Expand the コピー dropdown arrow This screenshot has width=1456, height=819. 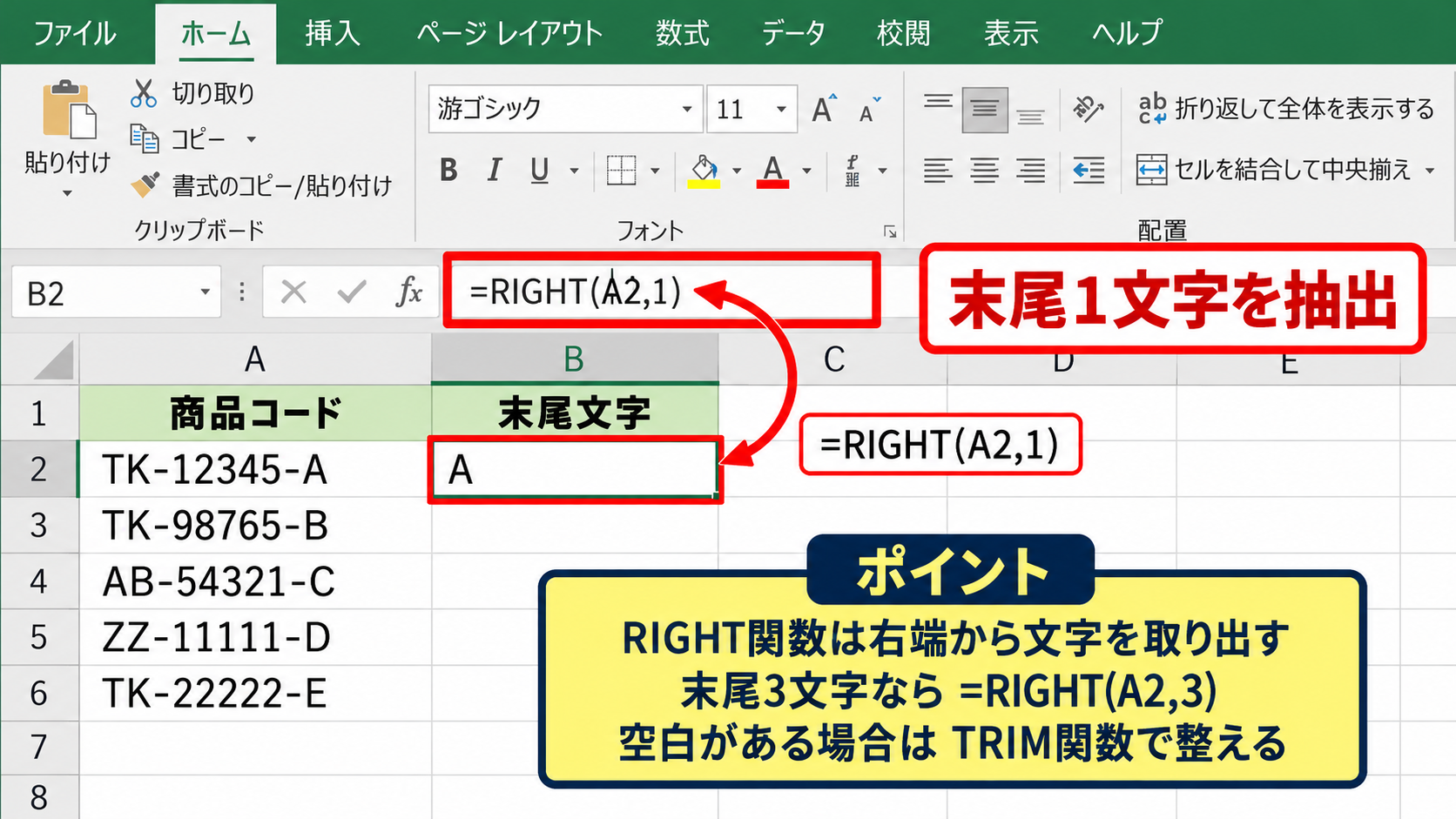click(x=251, y=139)
